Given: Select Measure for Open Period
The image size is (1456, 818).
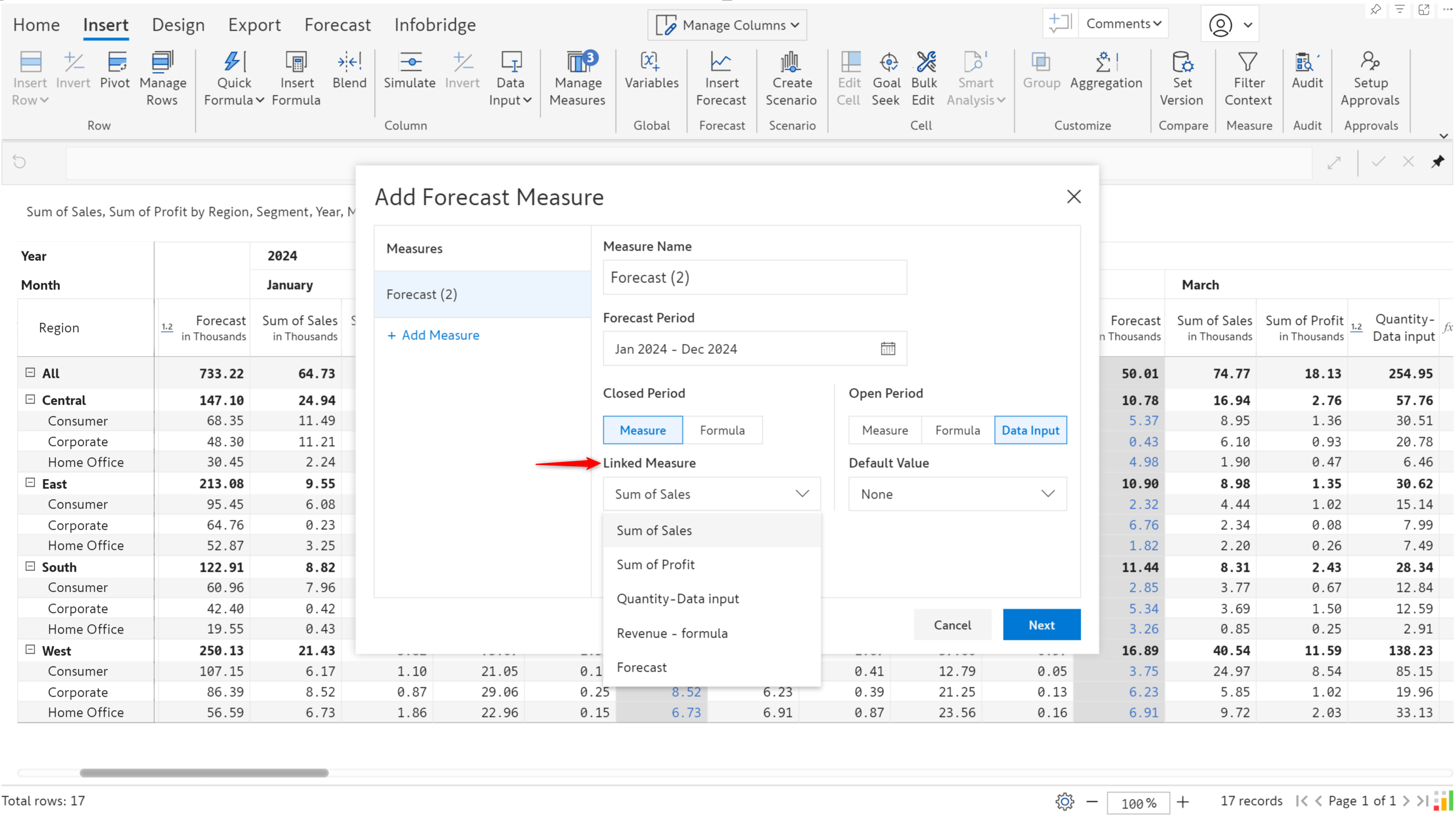Looking at the screenshot, I should 885,430.
